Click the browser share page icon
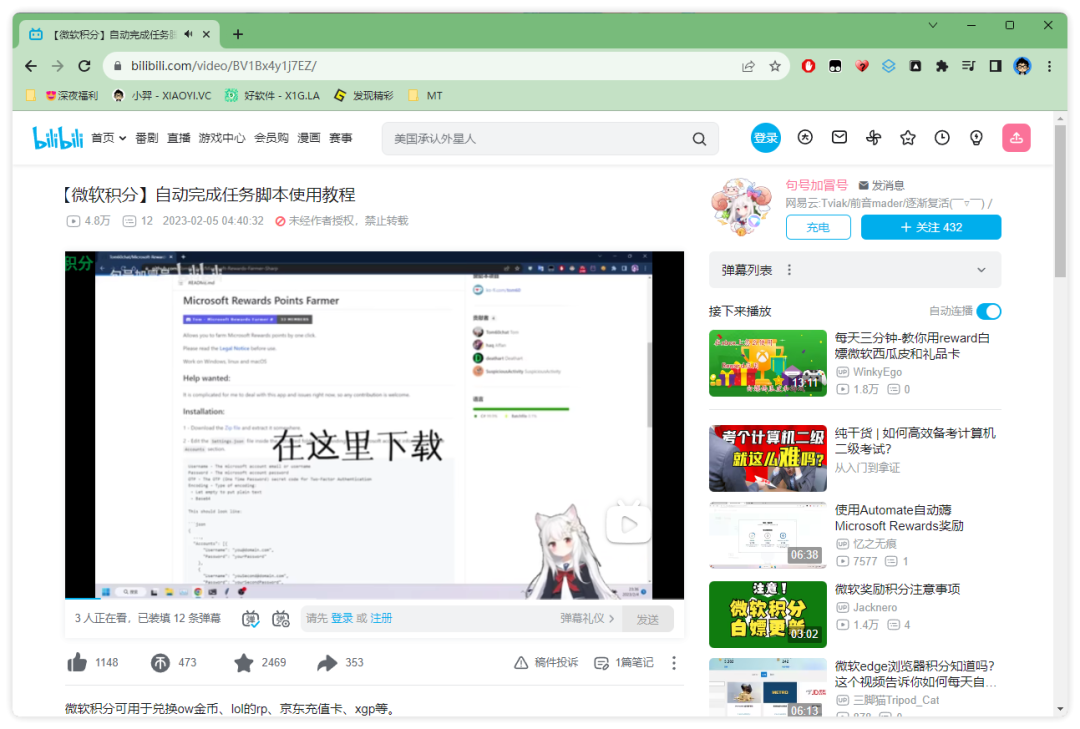Screen dimensions: 1080x729 click(748, 66)
